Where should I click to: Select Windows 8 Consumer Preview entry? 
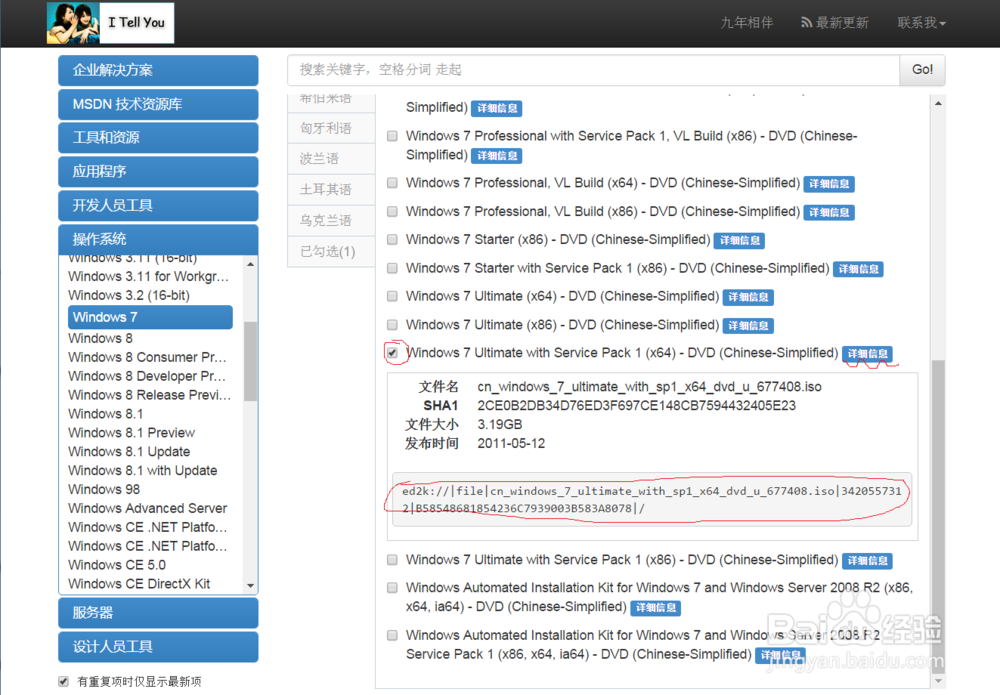pos(147,357)
